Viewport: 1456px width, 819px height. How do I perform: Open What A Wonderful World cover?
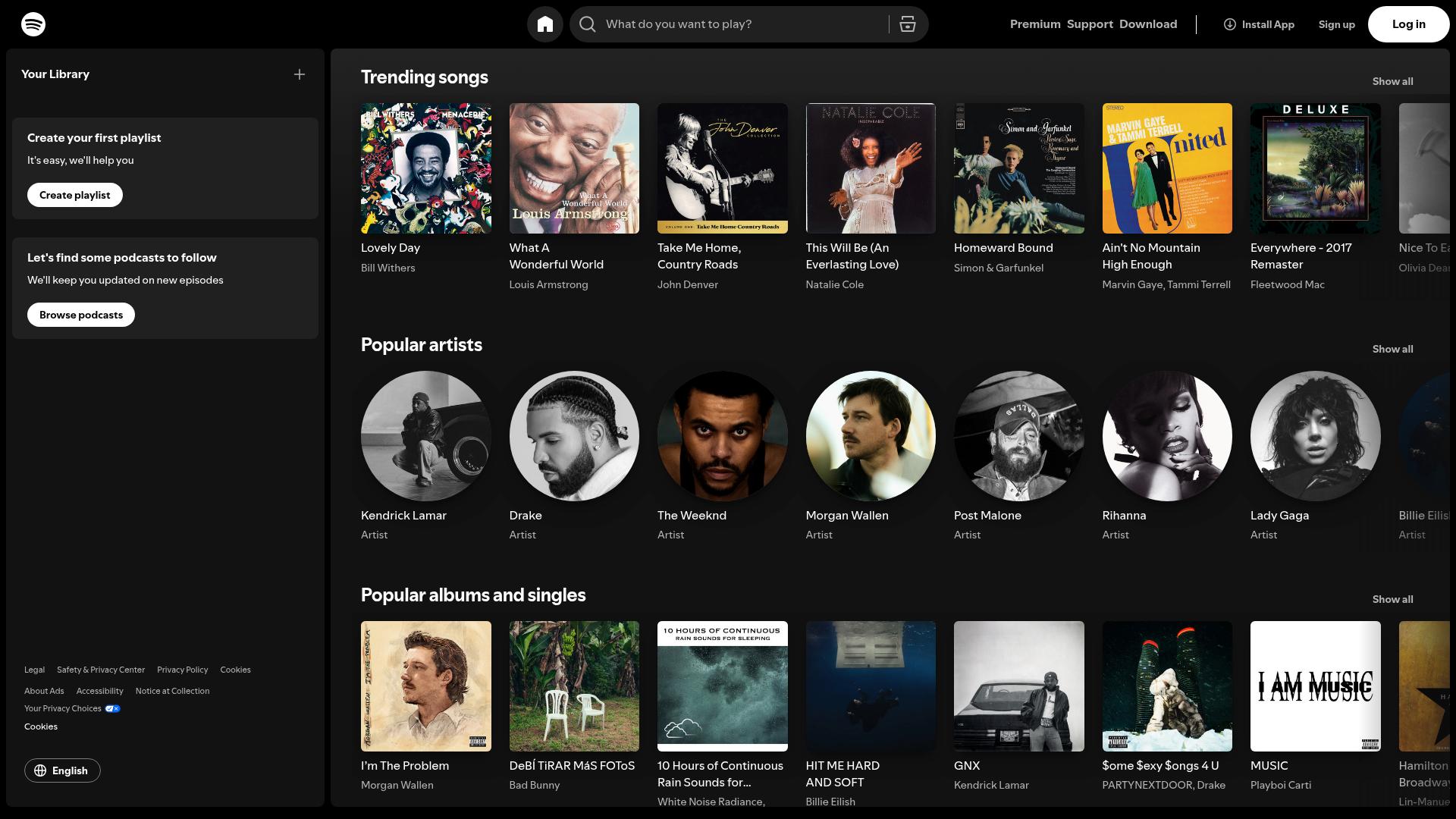click(x=574, y=168)
